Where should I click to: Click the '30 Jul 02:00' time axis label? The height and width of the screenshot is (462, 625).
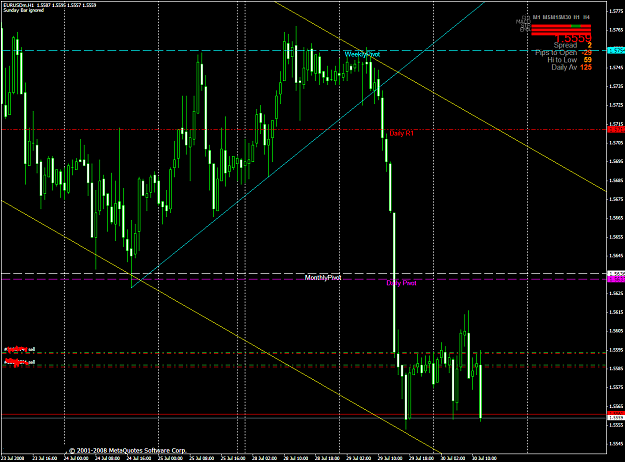(x=453, y=458)
